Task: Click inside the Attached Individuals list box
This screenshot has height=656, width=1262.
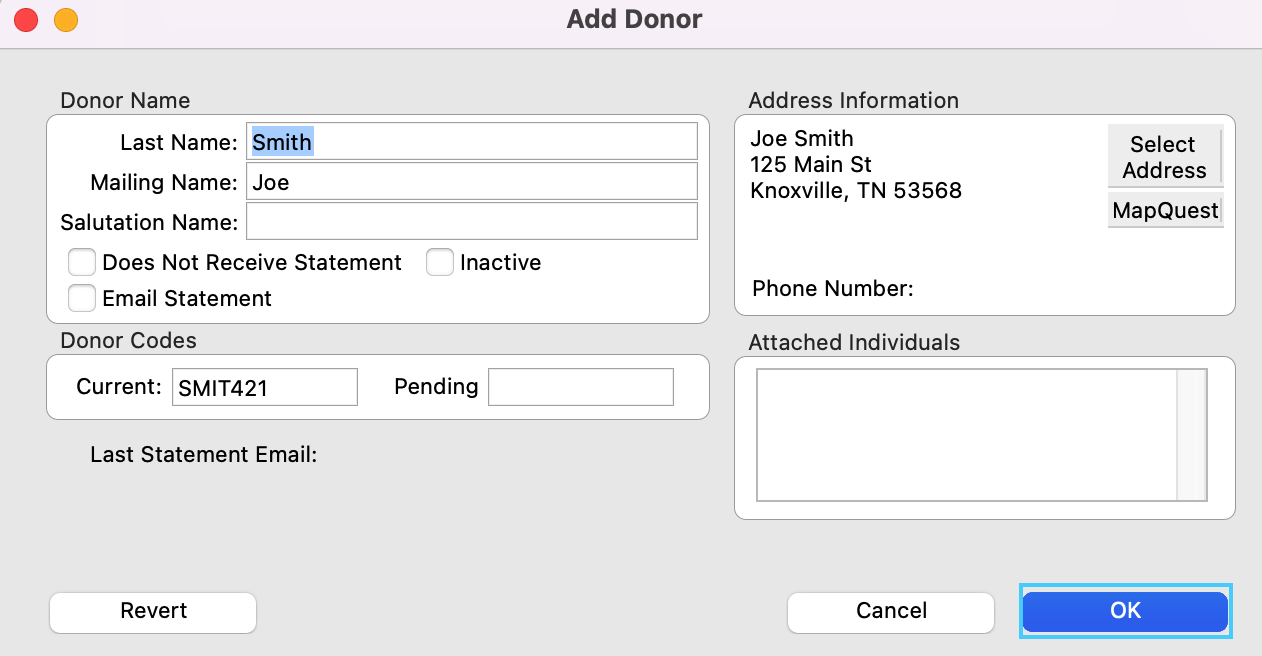Action: click(966, 435)
